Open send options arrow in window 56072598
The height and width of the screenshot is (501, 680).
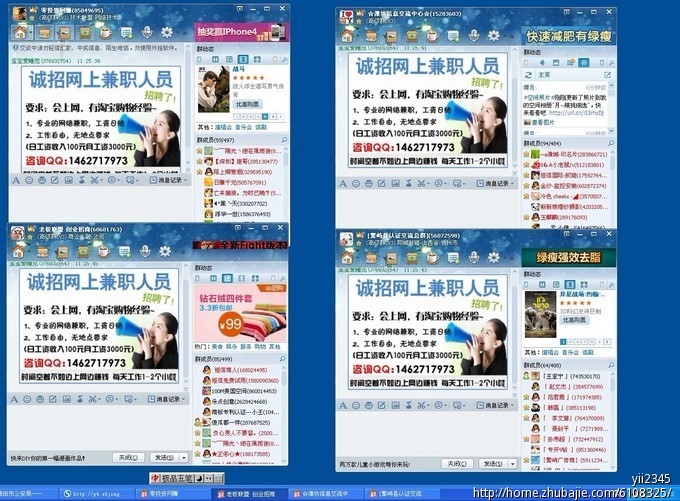513,464
